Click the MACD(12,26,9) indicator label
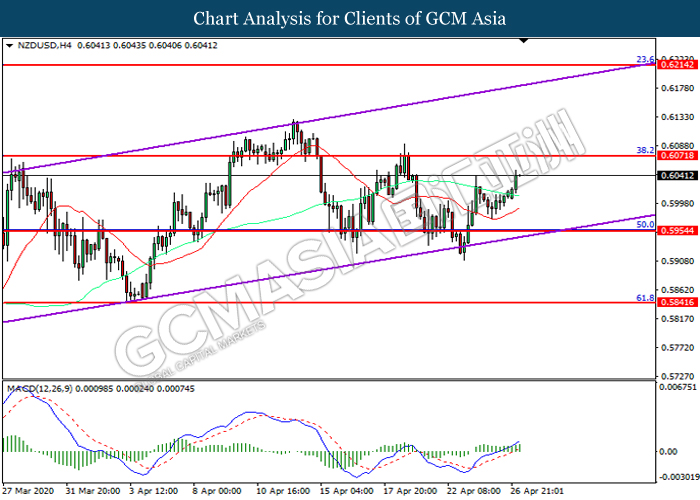This screenshot has width=700, height=500. click(39, 389)
